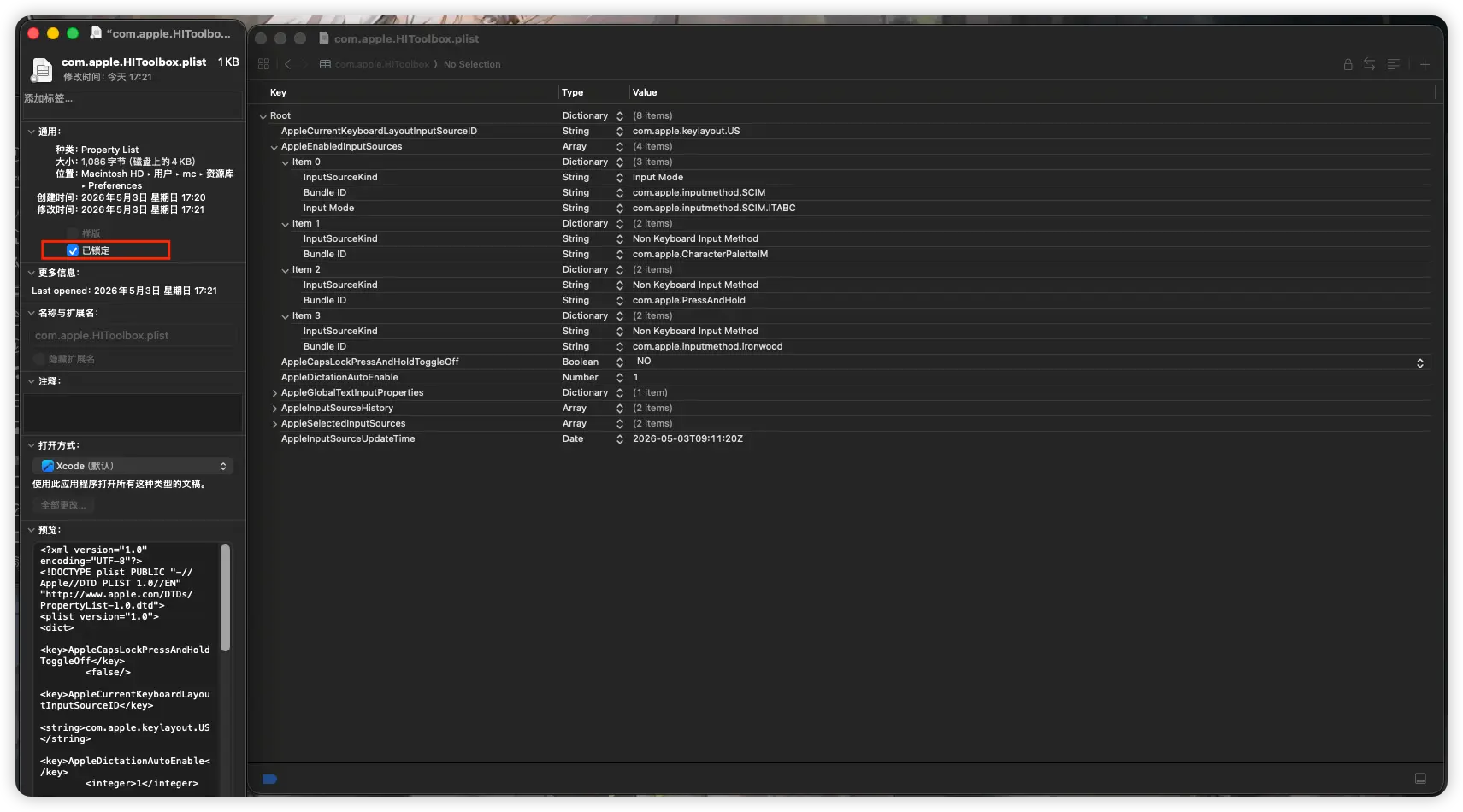Expand AppleGlobalTextInputProperties dictionary
1463x812 pixels.
pyautogui.click(x=274, y=393)
